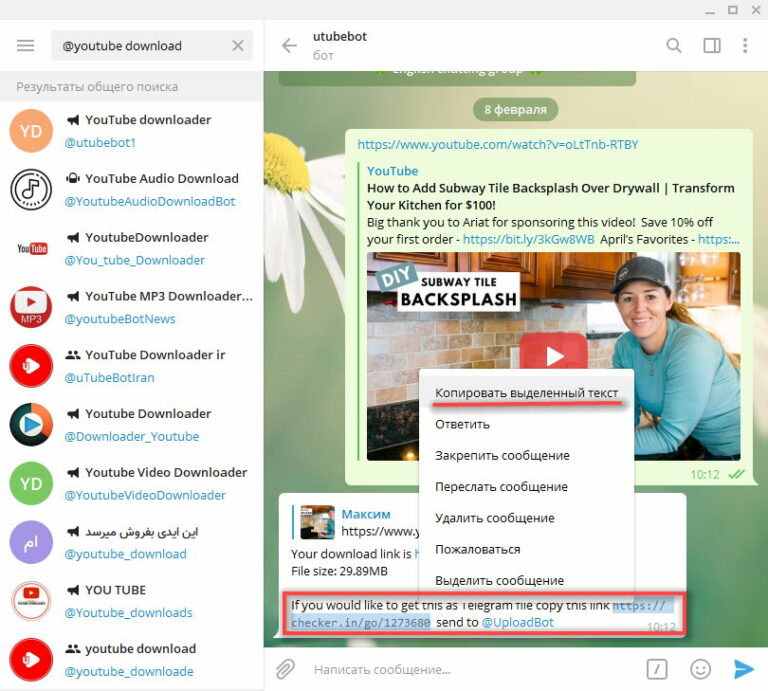Click the '@youtube download' search field
Viewport: 768px width, 691px height.
point(152,46)
